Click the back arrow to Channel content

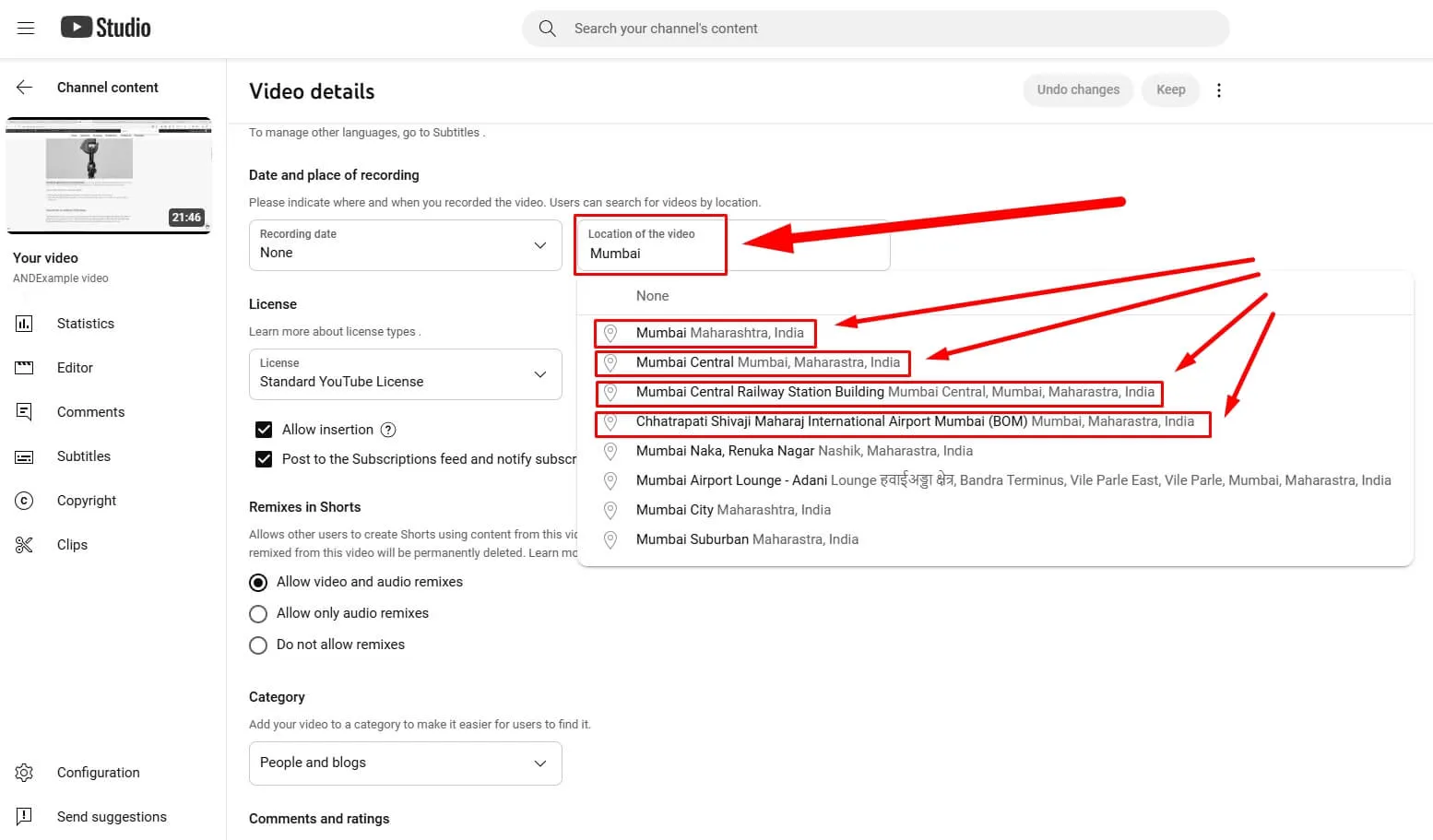(x=25, y=88)
